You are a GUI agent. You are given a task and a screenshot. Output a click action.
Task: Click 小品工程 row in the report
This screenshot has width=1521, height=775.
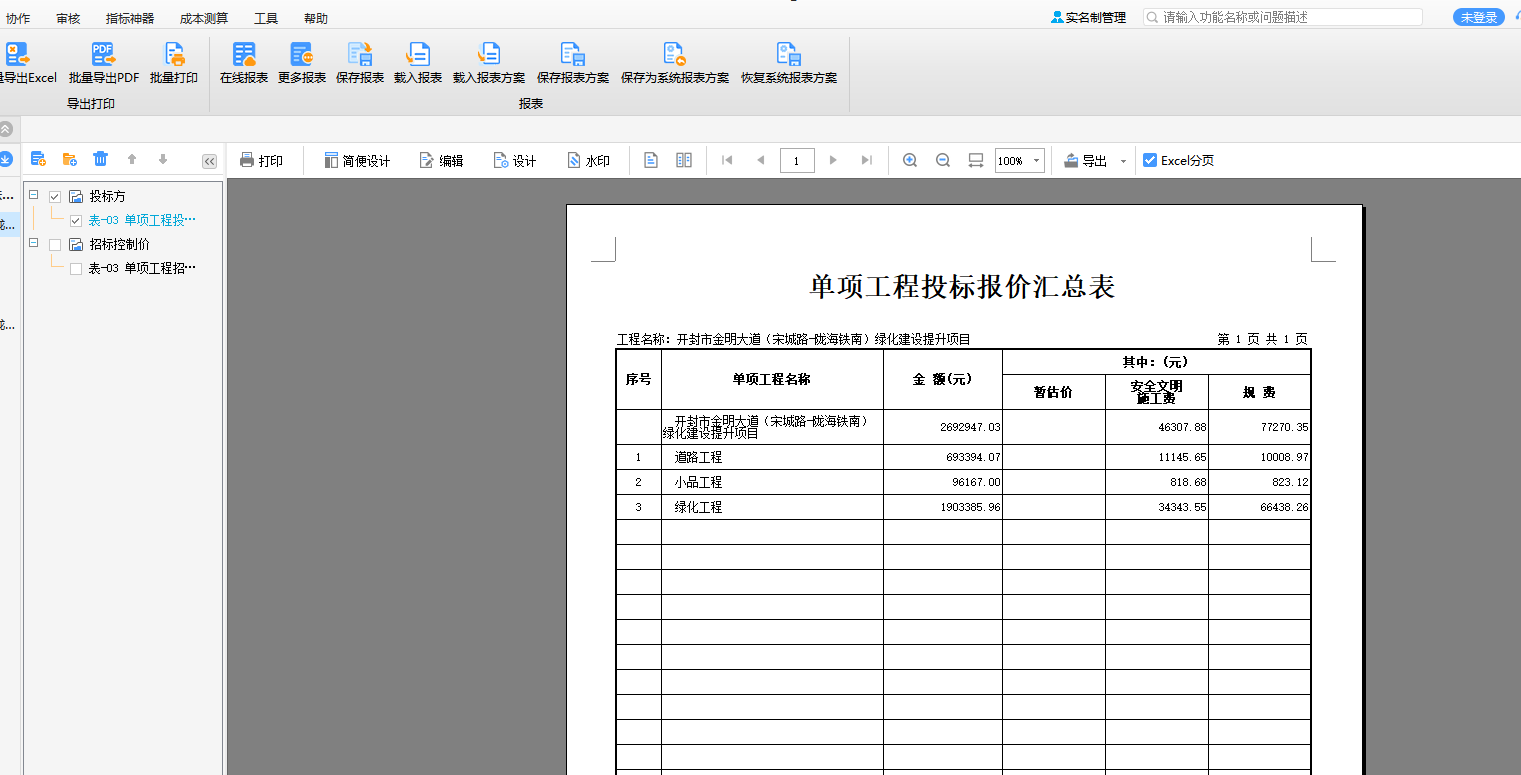(963, 482)
